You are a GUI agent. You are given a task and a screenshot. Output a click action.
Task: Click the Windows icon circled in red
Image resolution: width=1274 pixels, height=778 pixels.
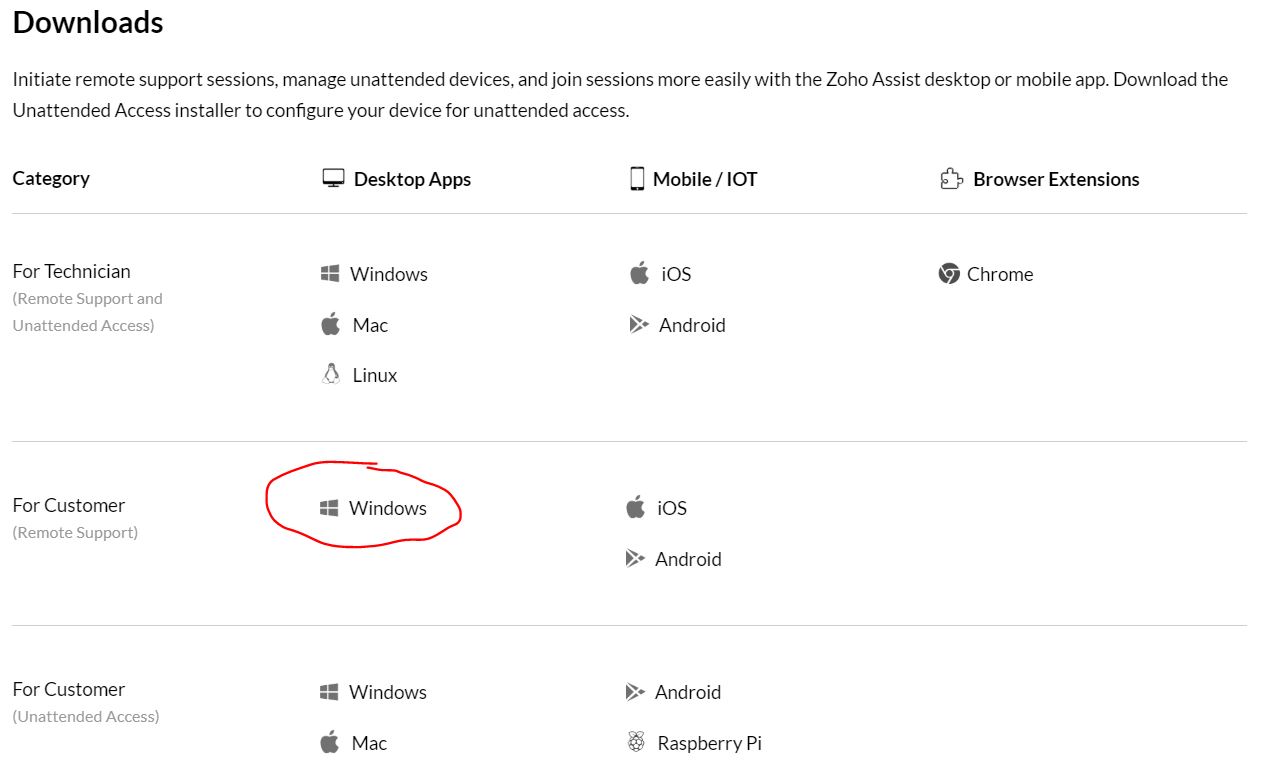(x=329, y=508)
